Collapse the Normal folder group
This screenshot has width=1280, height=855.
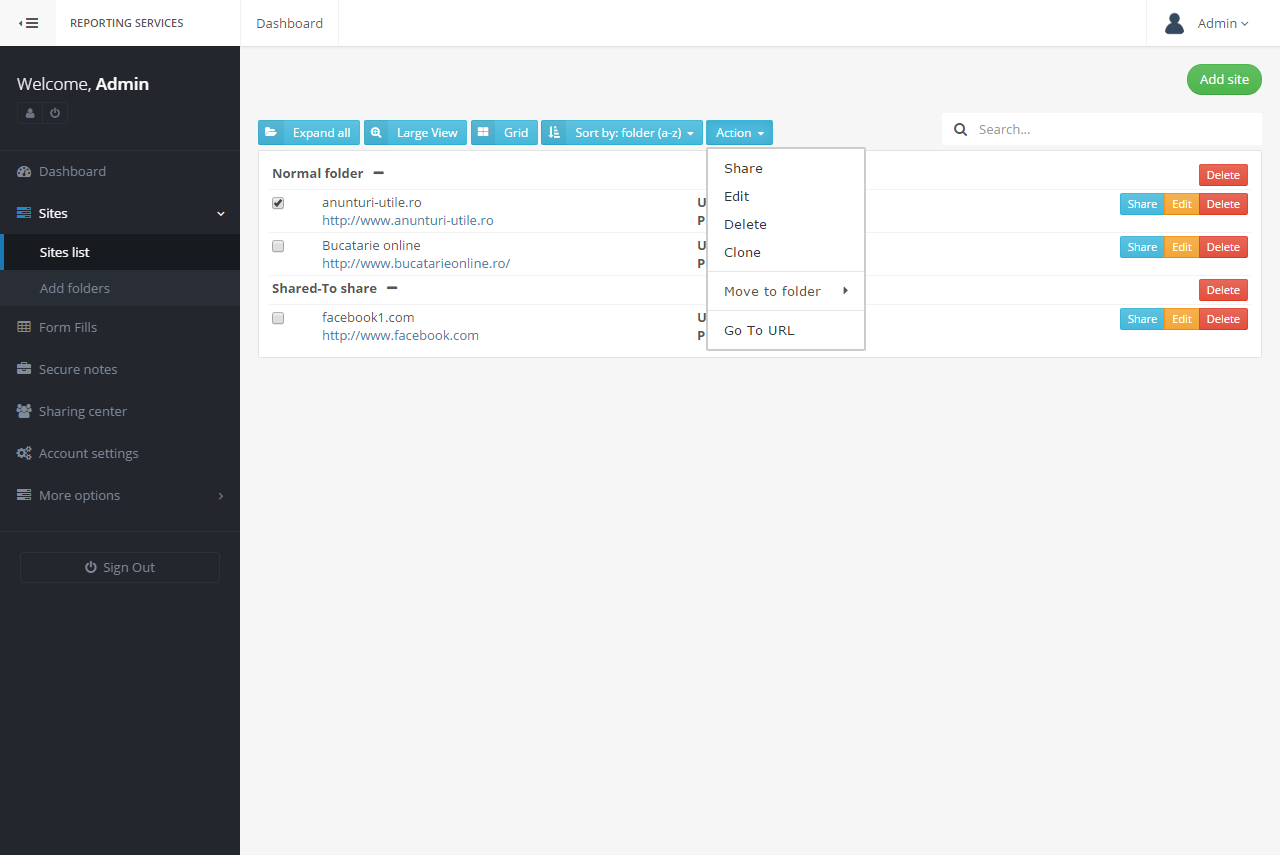coord(379,173)
